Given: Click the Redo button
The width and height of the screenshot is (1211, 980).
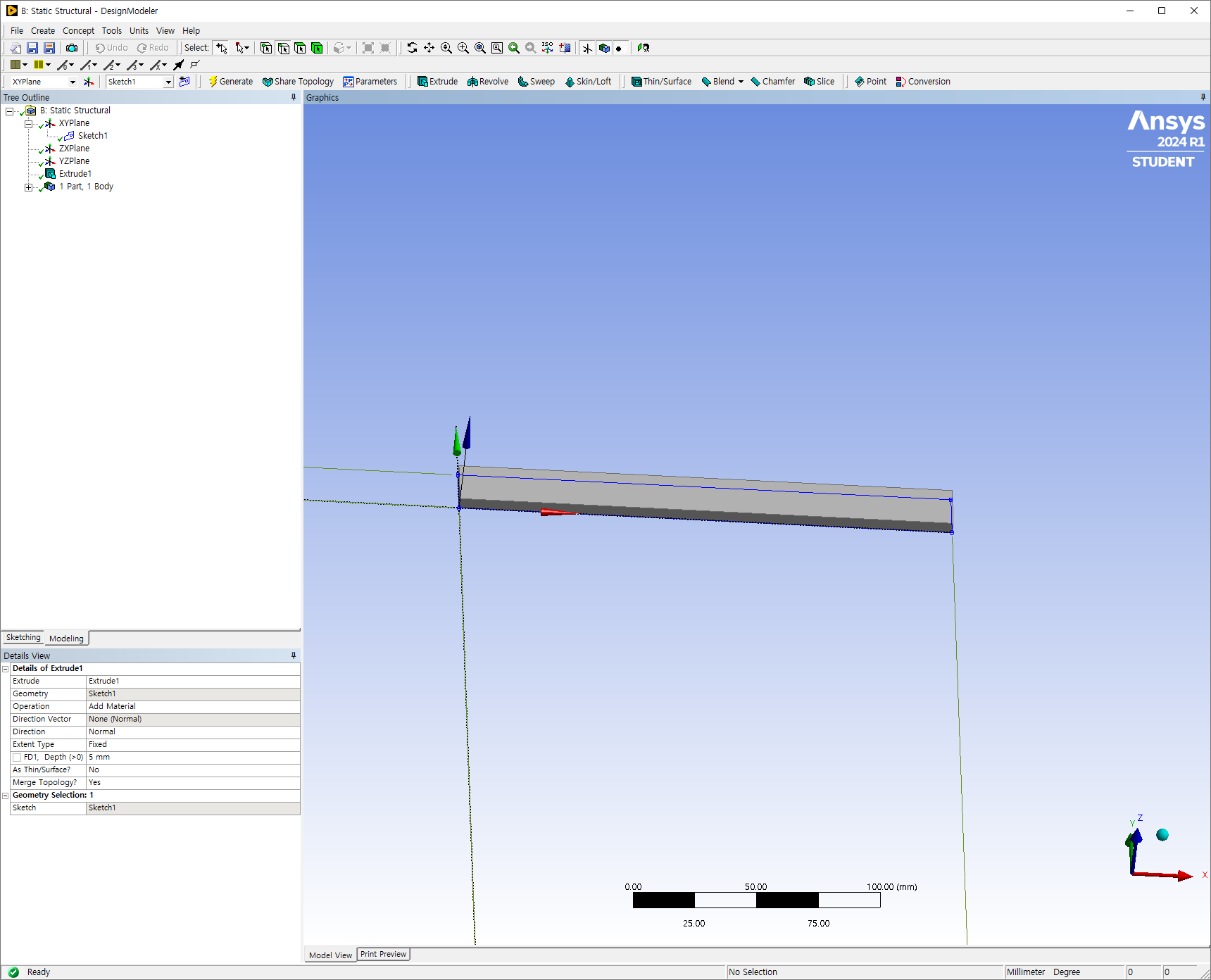Looking at the screenshot, I should tap(153, 48).
